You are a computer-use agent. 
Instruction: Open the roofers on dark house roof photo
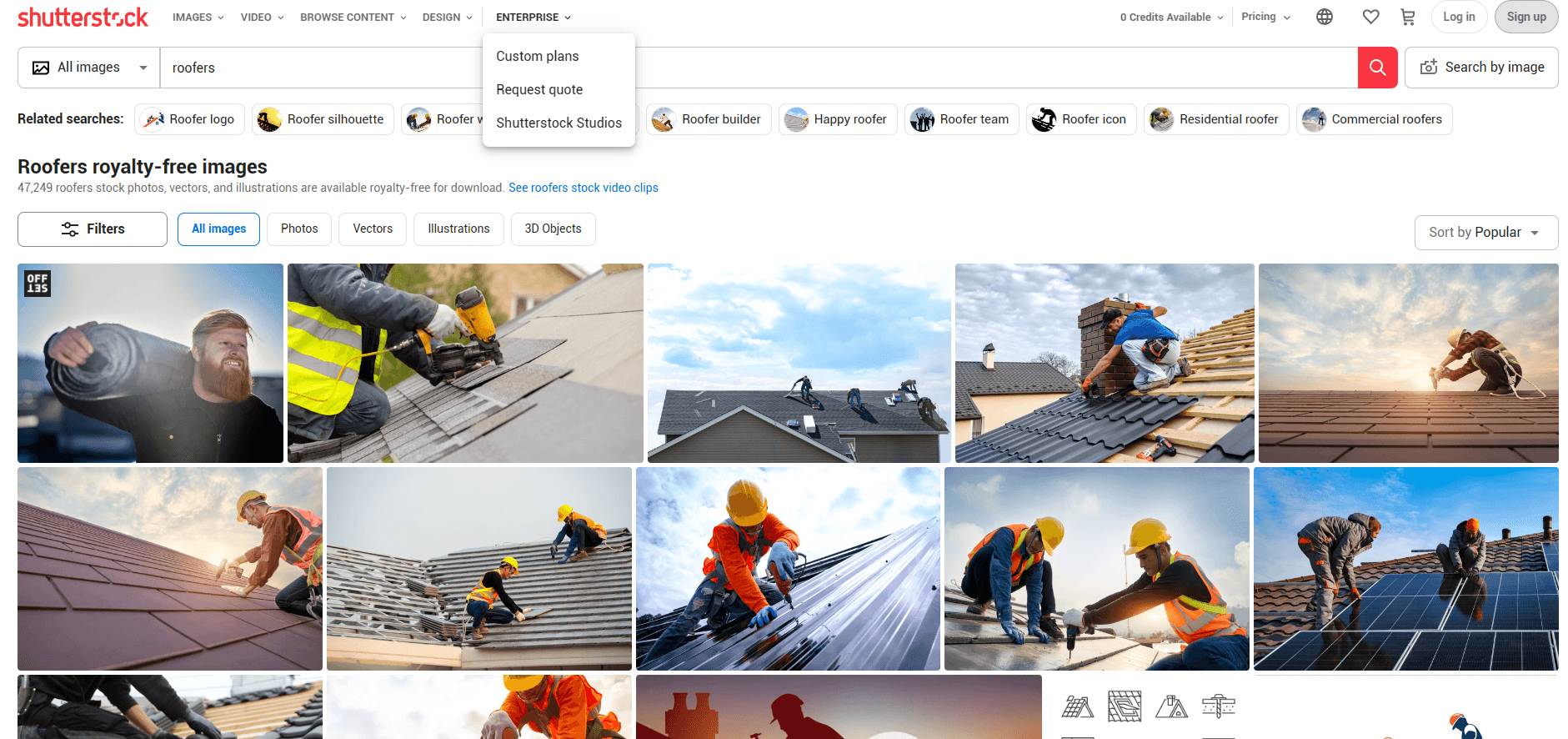click(x=799, y=364)
